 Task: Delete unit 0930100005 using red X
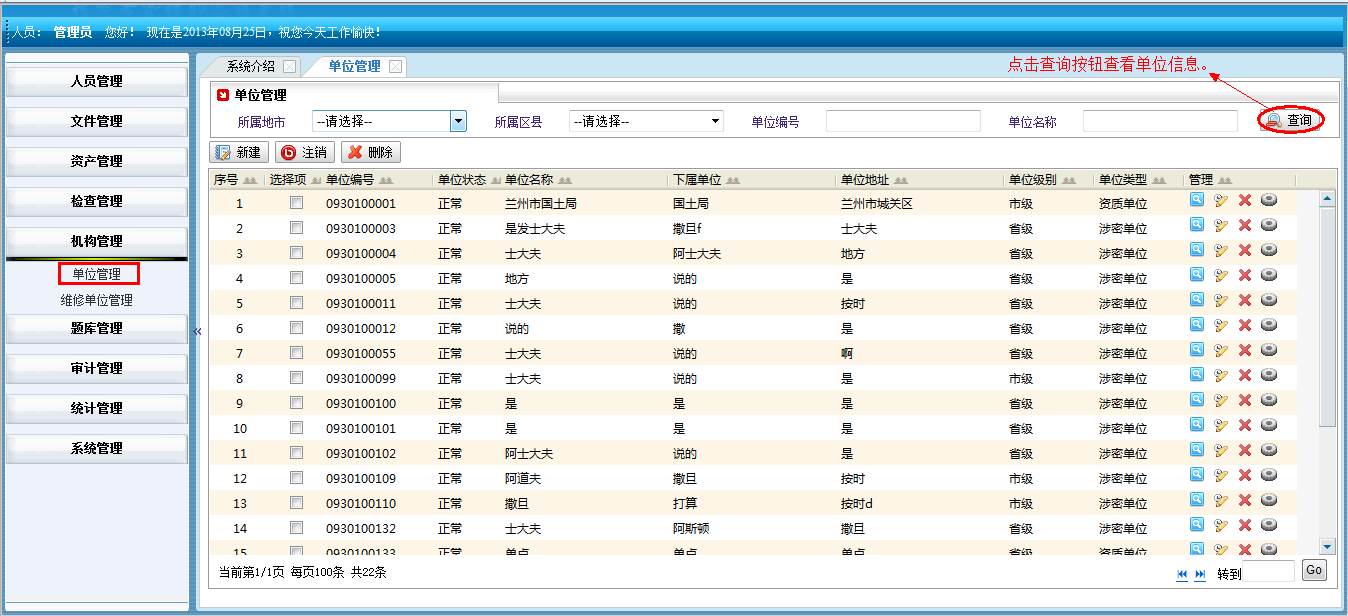click(1245, 275)
